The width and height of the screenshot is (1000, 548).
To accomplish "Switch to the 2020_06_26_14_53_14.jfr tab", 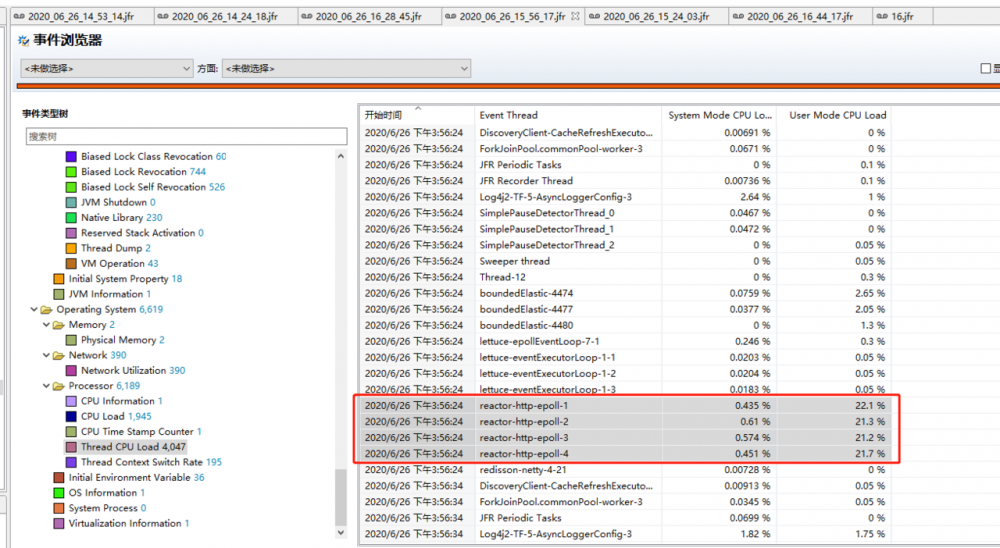I will tap(81, 17).
